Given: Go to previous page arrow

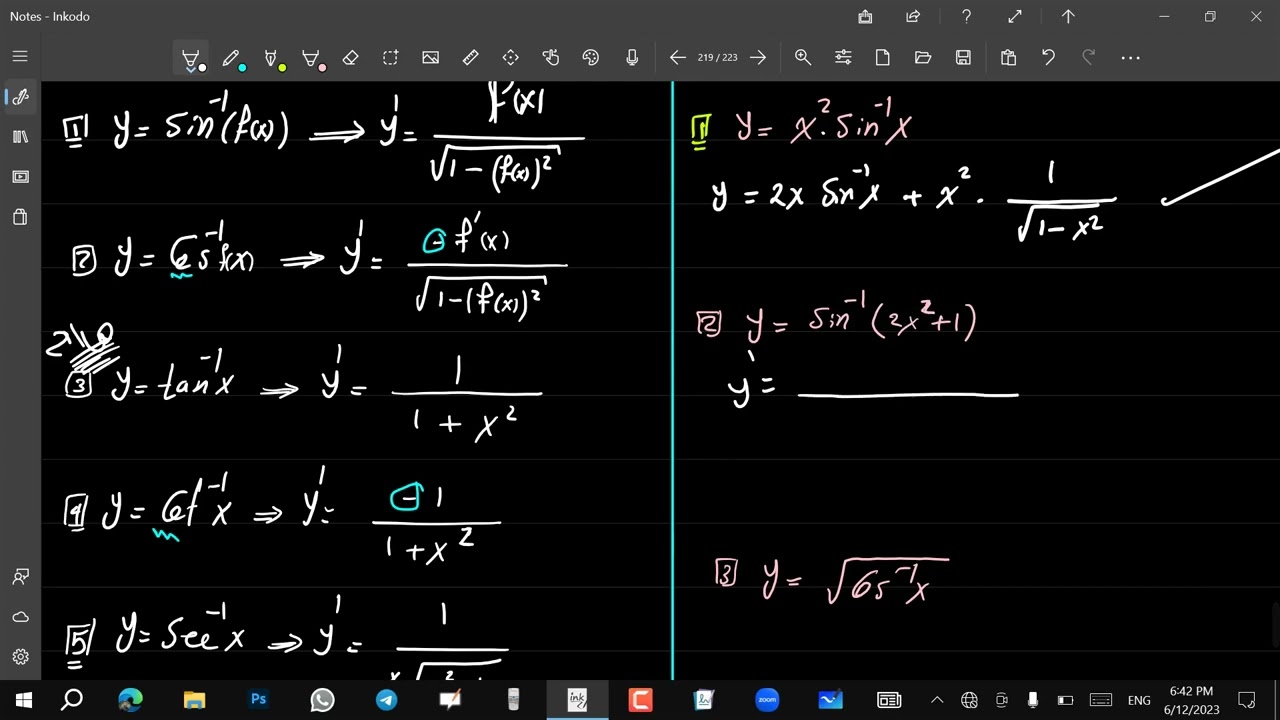Looking at the screenshot, I should pyautogui.click(x=677, y=58).
